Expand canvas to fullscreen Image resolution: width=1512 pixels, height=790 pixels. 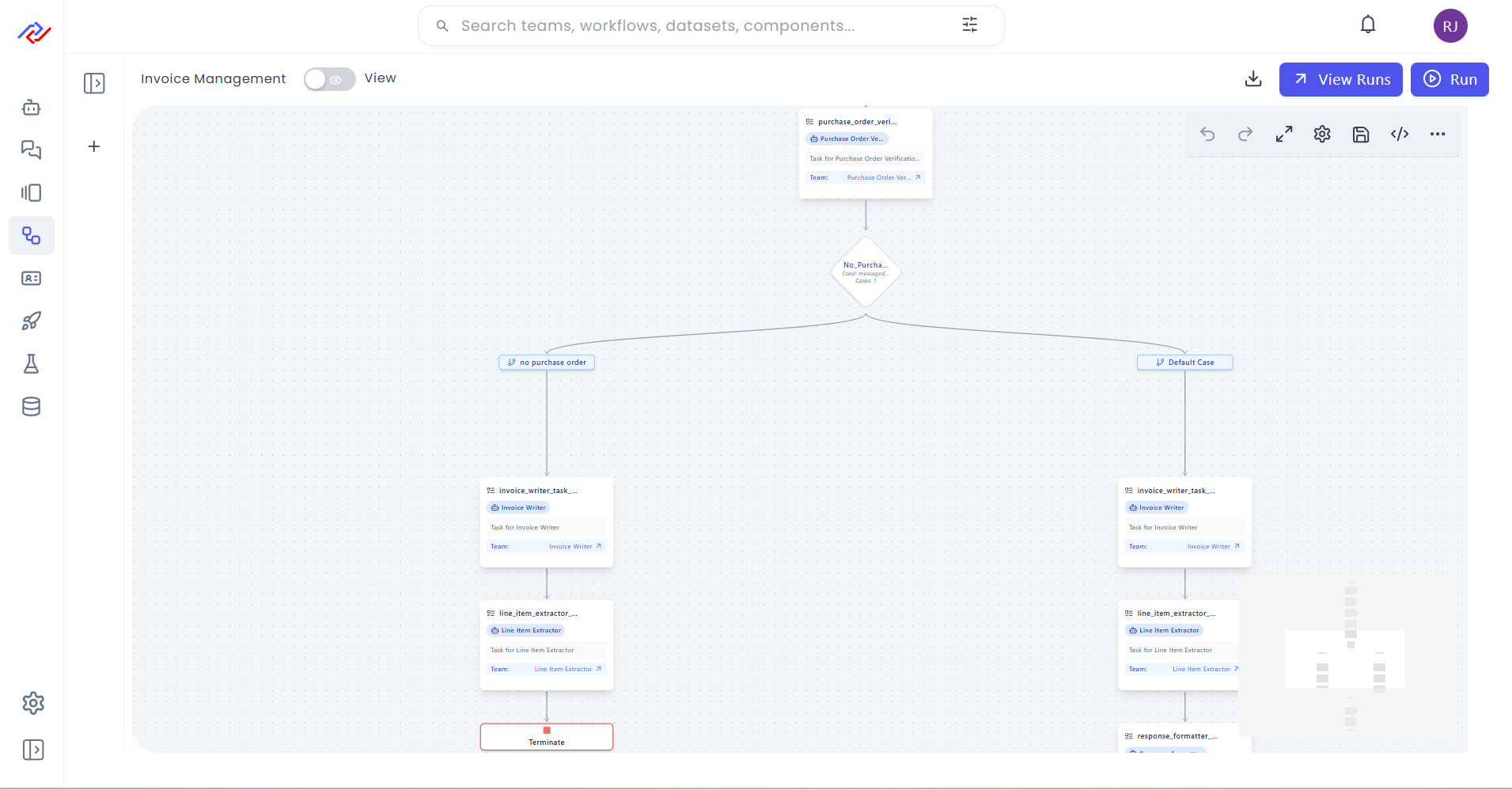tap(1284, 135)
